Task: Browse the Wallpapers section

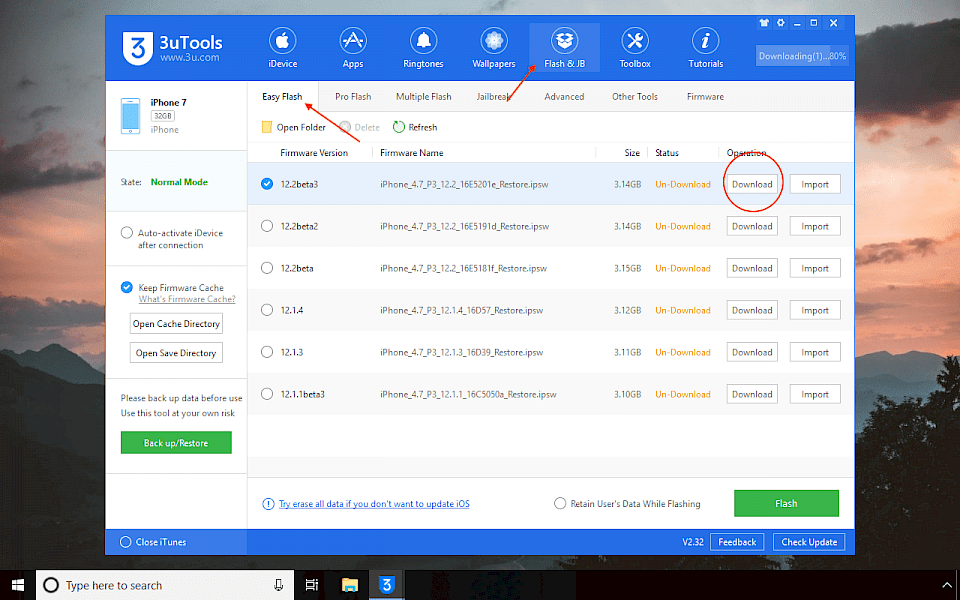Action: [x=493, y=48]
